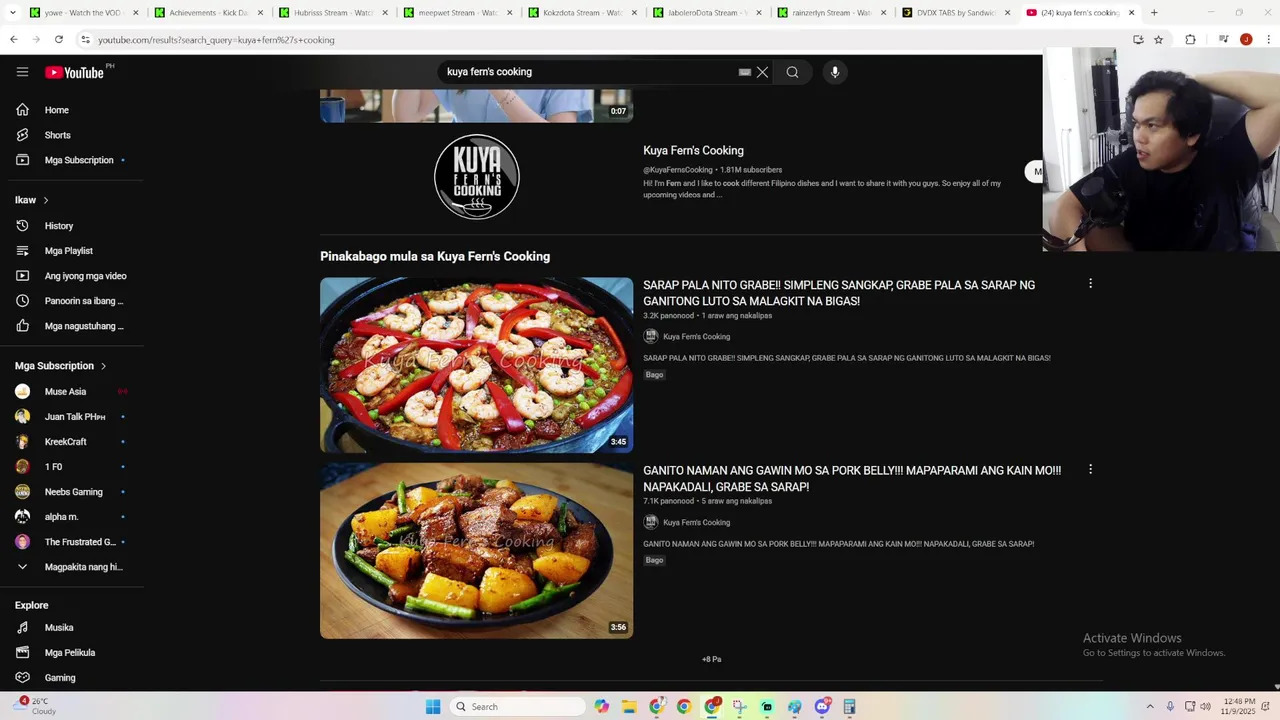Viewport: 1280px width, 720px height.
Task: Click Neebs Gaming avatar icon
Action: 22,492
